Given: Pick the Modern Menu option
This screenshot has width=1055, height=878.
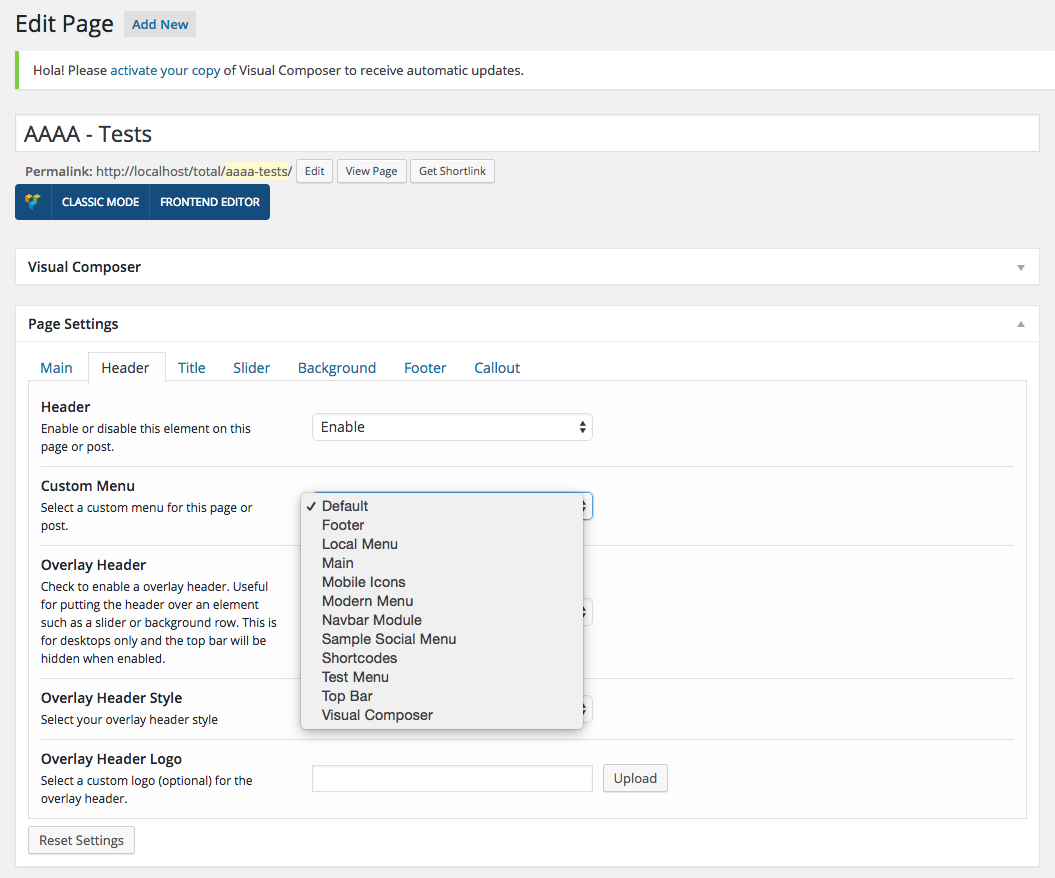Looking at the screenshot, I should click(x=441, y=601).
